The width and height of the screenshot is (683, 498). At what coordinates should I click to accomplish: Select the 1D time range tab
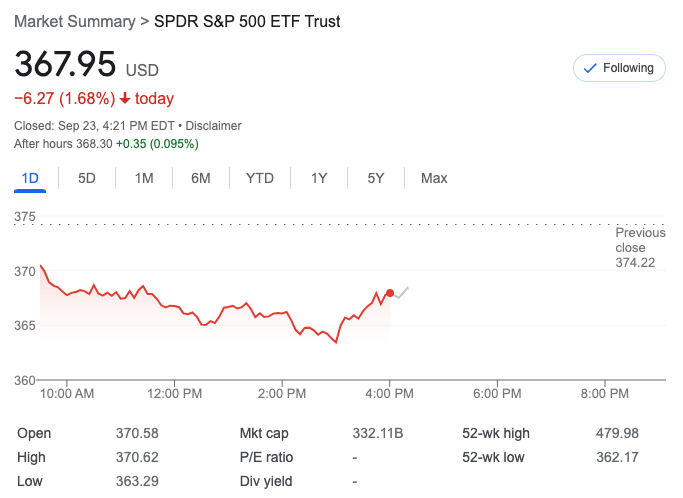click(30, 178)
